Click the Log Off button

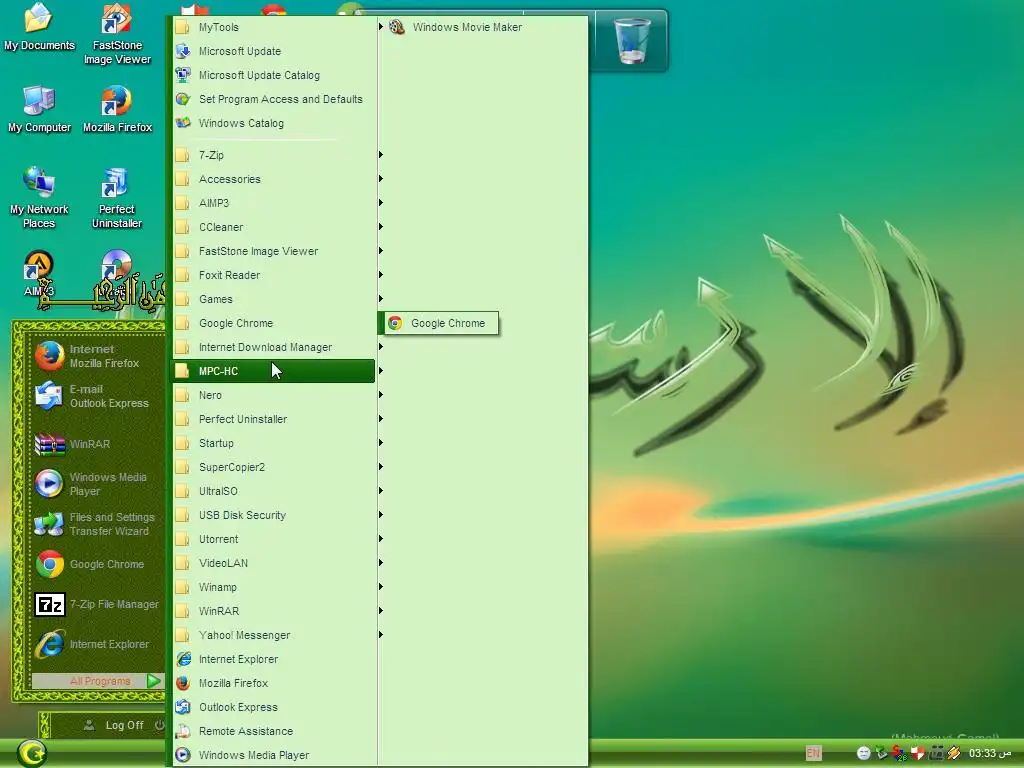114,726
